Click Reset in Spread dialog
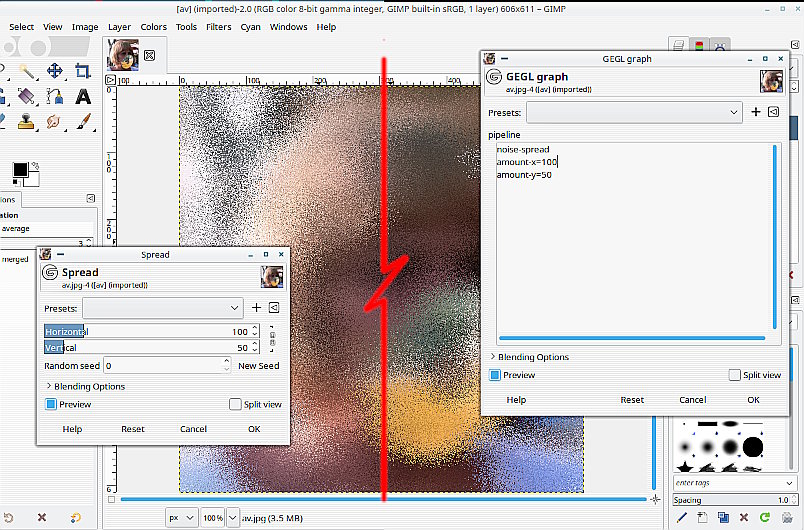This screenshot has height=530, width=804. pyautogui.click(x=133, y=429)
